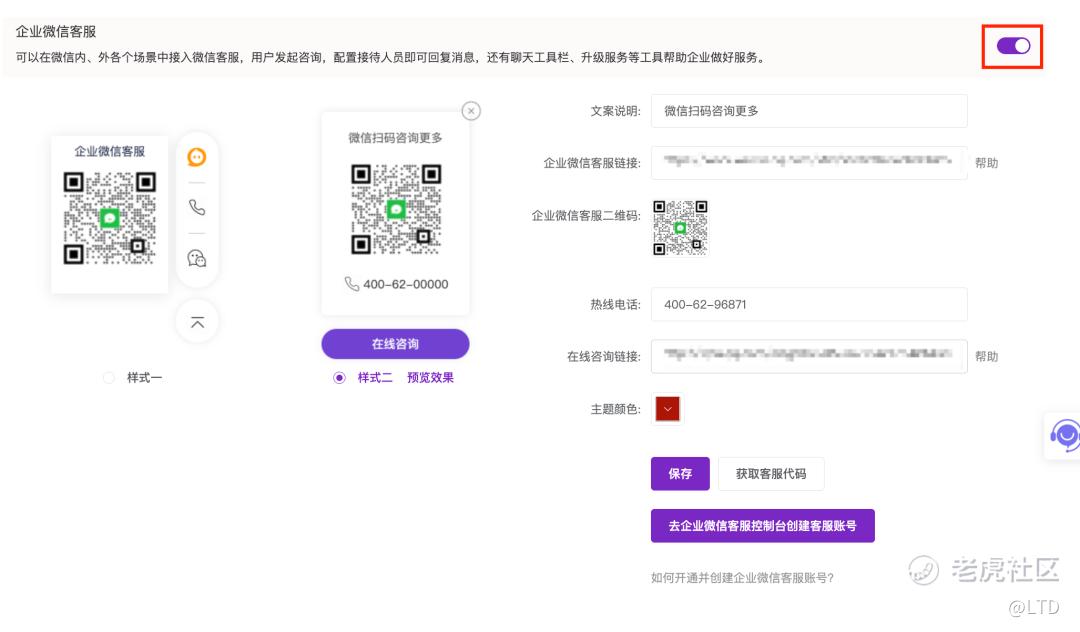Click the 企业微信客服链接 input field
The width and height of the screenshot is (1080, 632).
[x=809, y=162]
